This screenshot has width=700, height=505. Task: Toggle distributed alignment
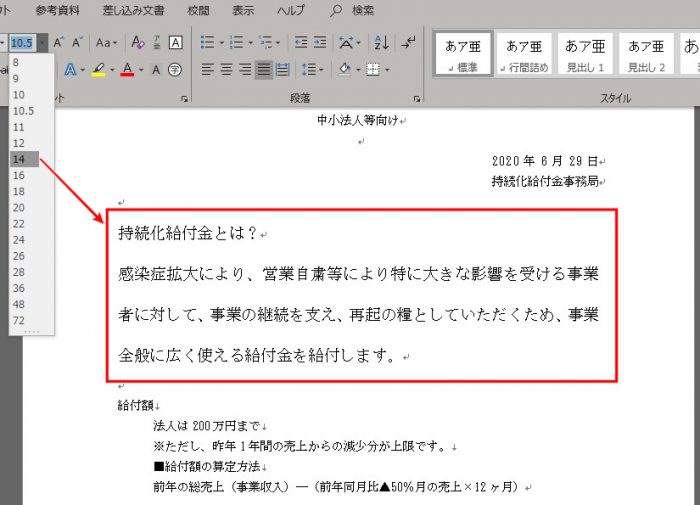(282, 70)
